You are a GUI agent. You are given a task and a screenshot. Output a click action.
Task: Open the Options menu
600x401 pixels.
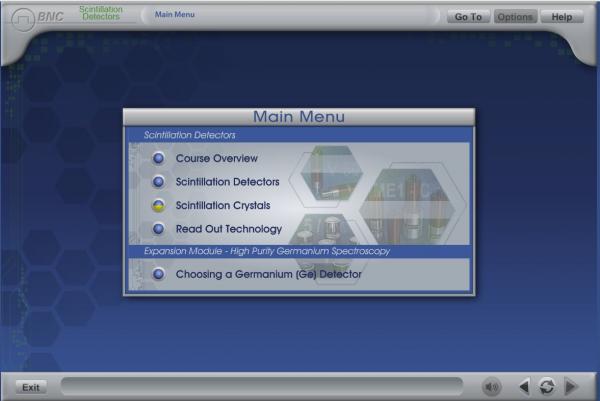pos(516,17)
